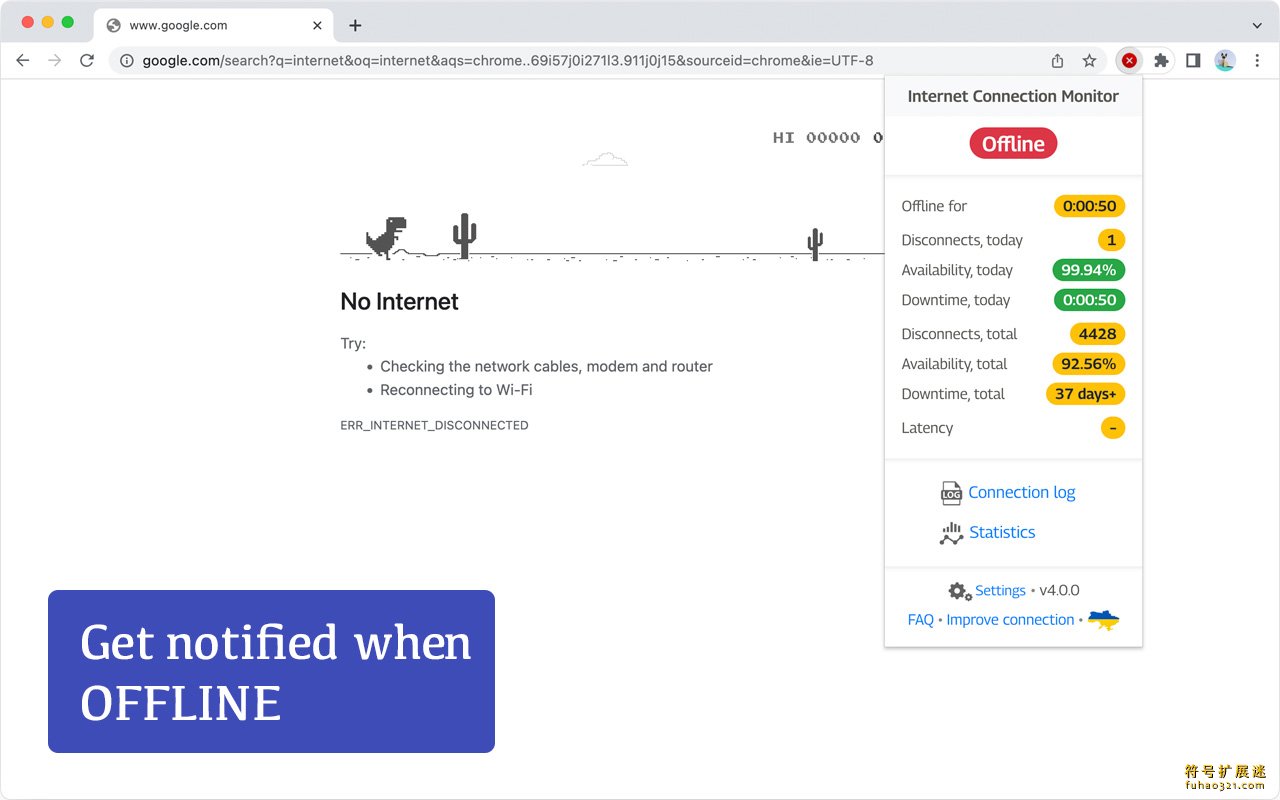
Task: Open the Chrome profile avatar
Action: [1225, 61]
